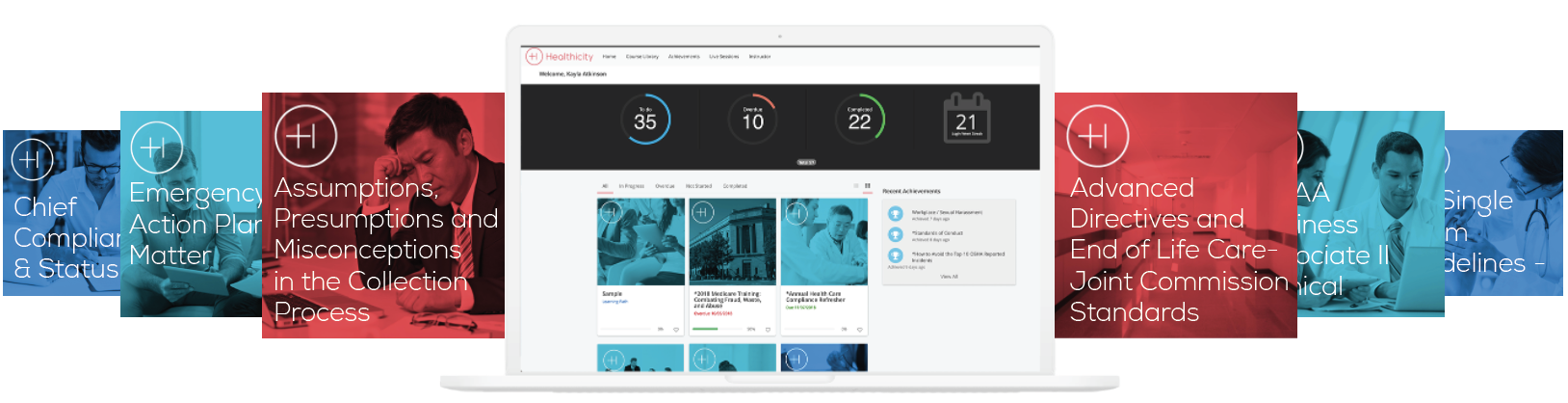This screenshot has width=1568, height=403.
Task: Select the Overdue 10 circle counter
Action: (x=752, y=121)
